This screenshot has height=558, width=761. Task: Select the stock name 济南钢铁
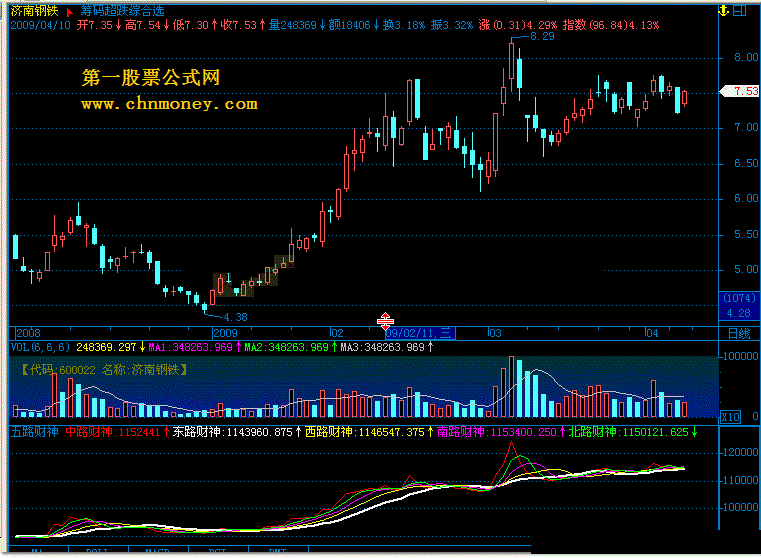coord(34,11)
